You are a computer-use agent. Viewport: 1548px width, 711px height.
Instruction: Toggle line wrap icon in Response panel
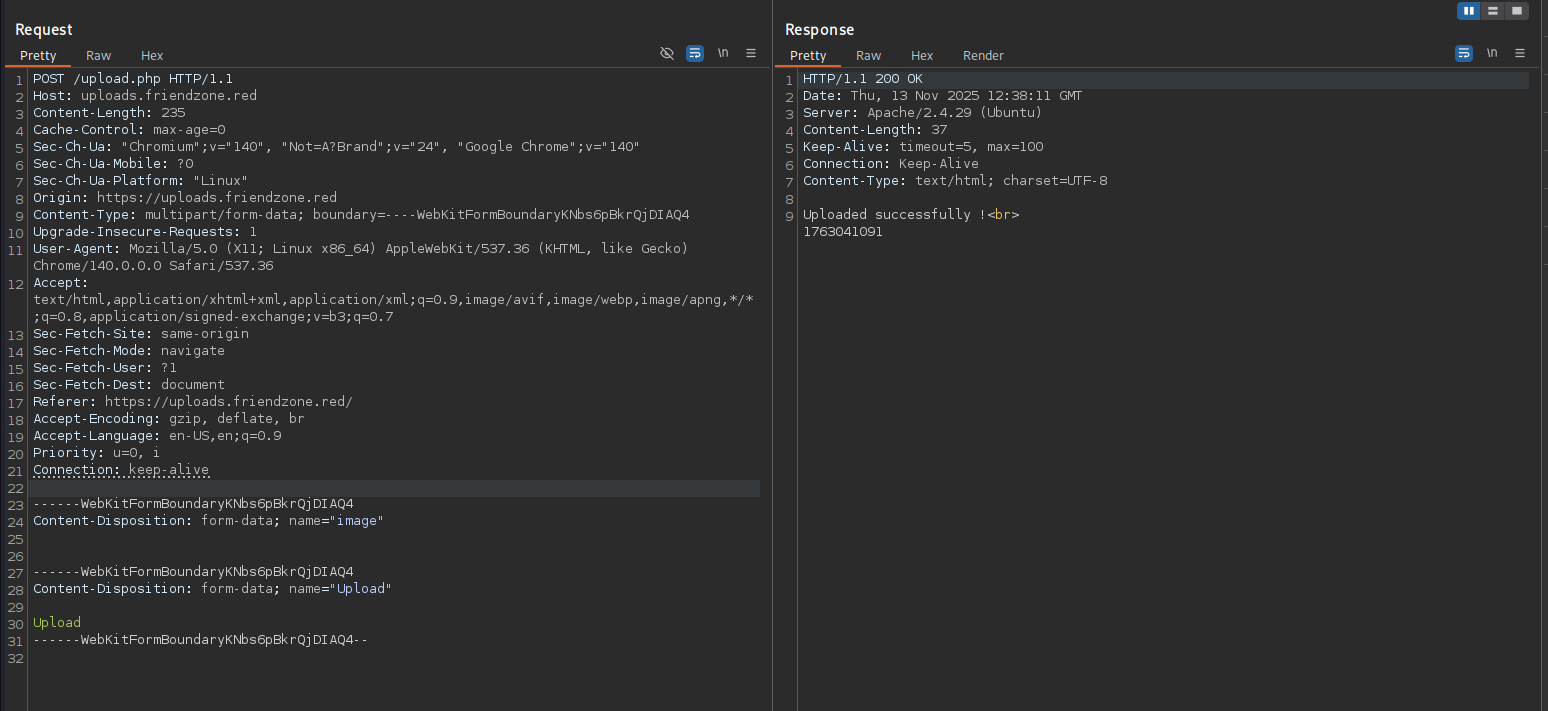click(1464, 54)
